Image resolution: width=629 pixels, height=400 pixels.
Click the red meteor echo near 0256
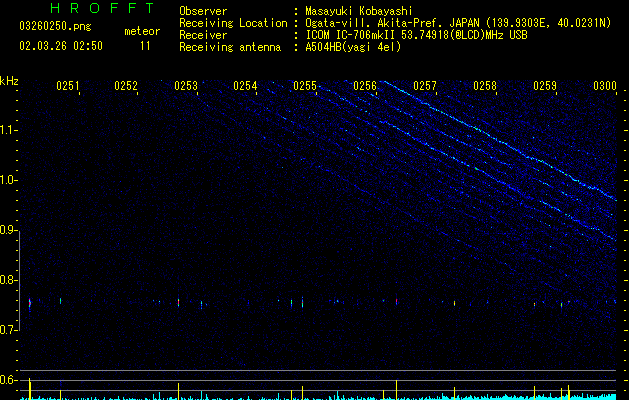click(396, 301)
